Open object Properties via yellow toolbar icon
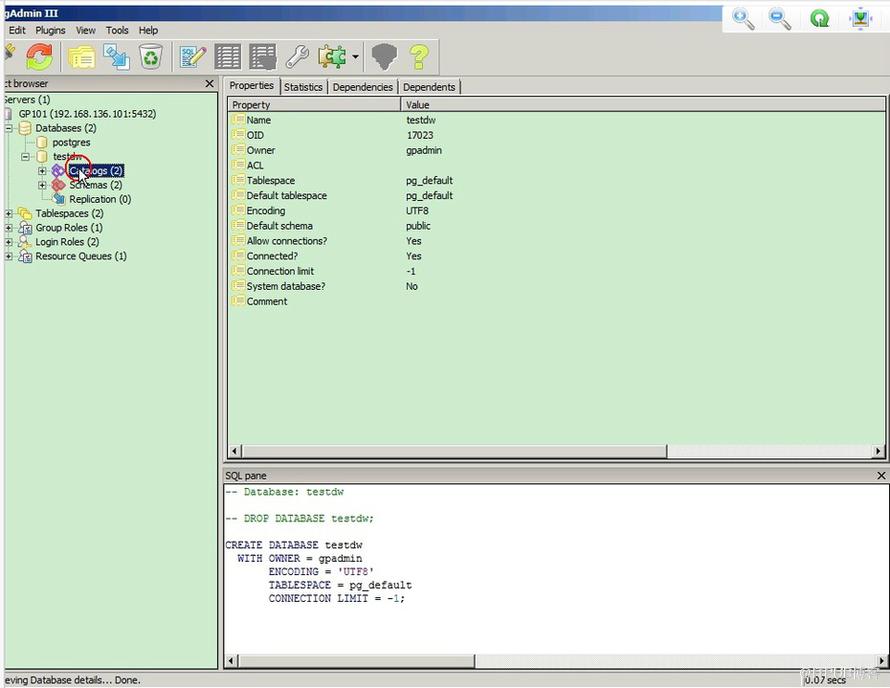 [82, 57]
